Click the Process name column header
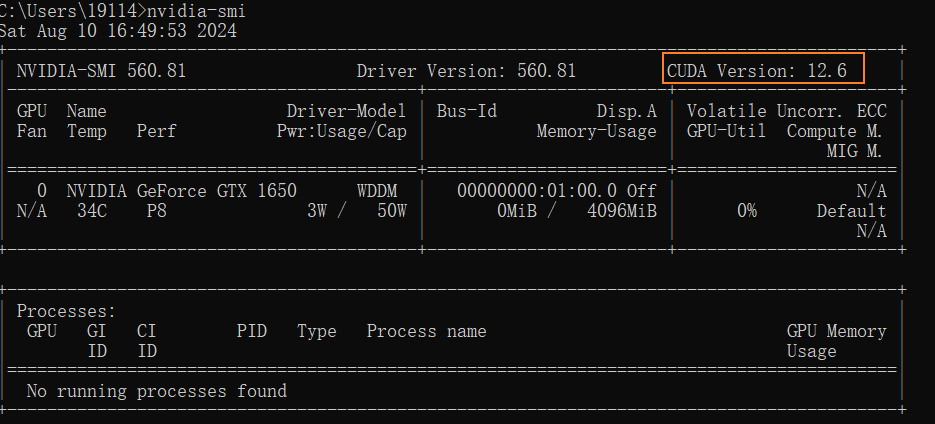The height and width of the screenshot is (424, 935). point(426,331)
